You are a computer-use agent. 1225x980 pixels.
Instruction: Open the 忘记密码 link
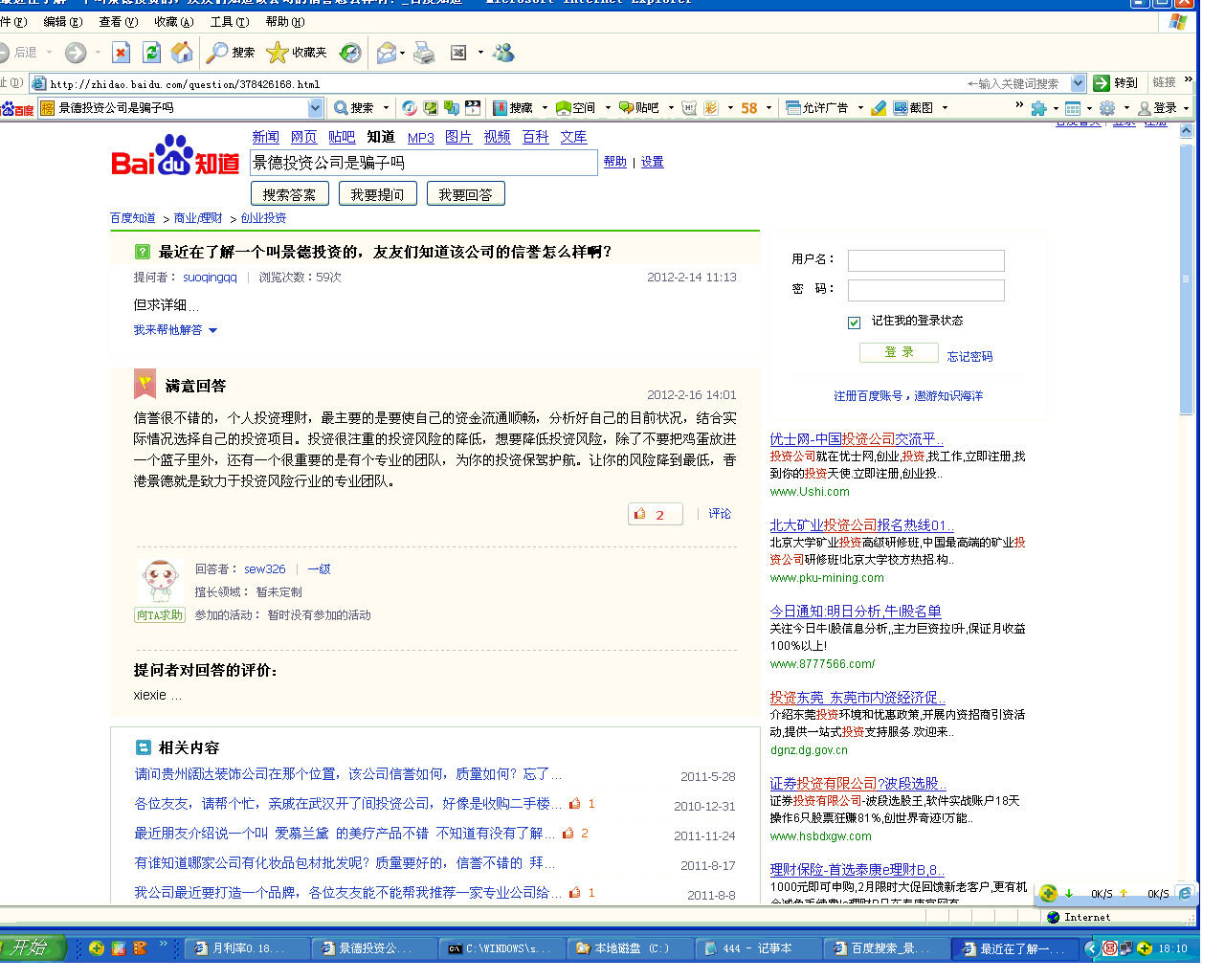[x=969, y=356]
